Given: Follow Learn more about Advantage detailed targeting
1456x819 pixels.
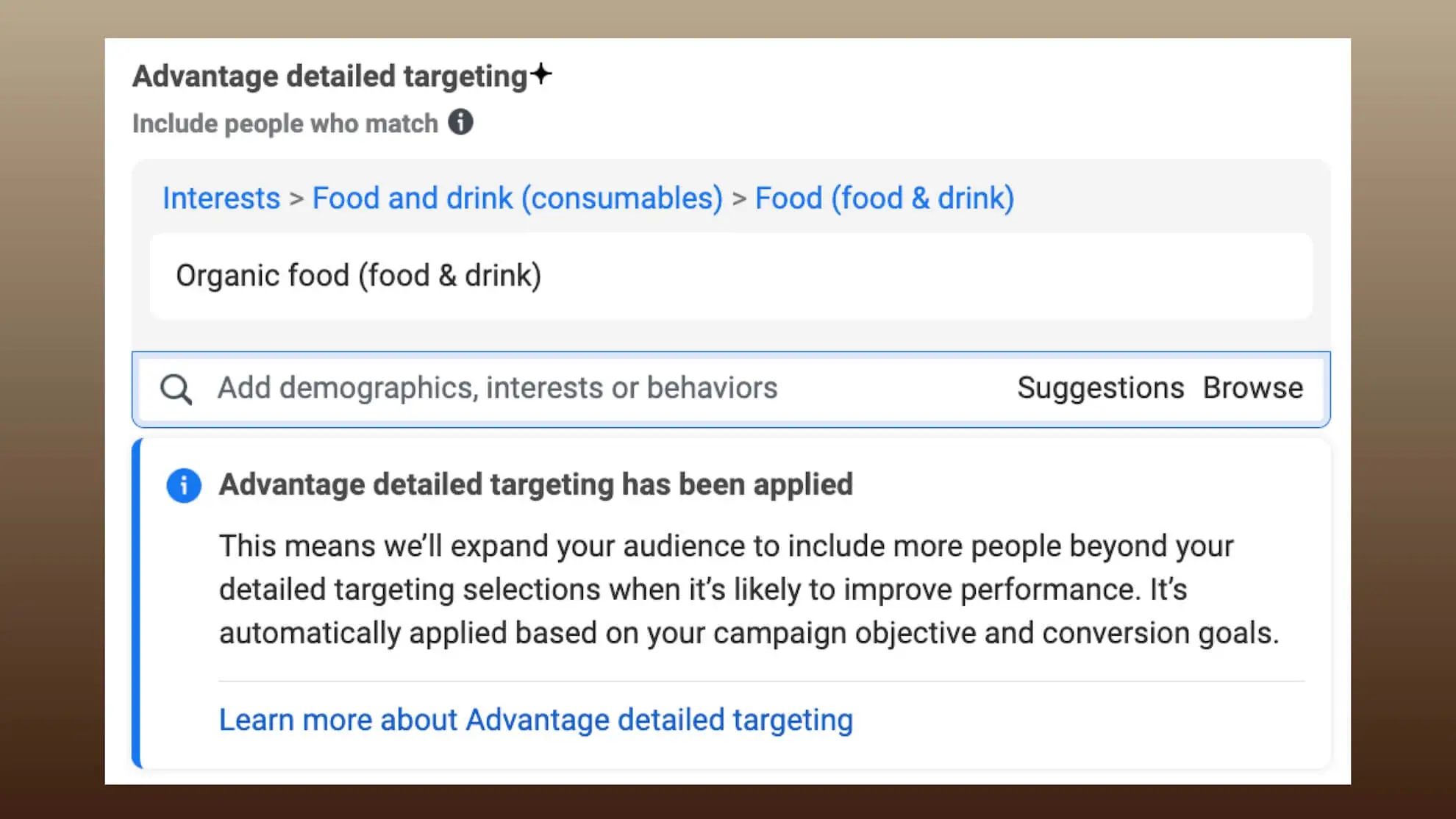Looking at the screenshot, I should coord(536,720).
